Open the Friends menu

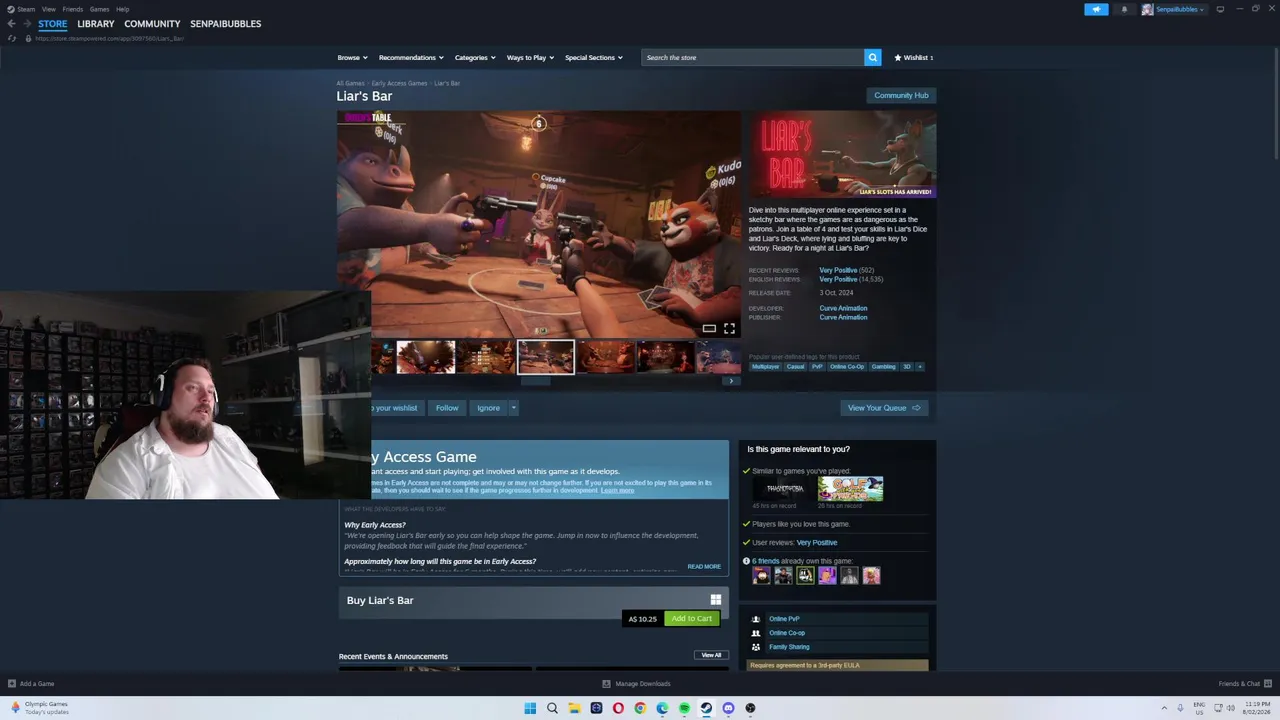72,9
